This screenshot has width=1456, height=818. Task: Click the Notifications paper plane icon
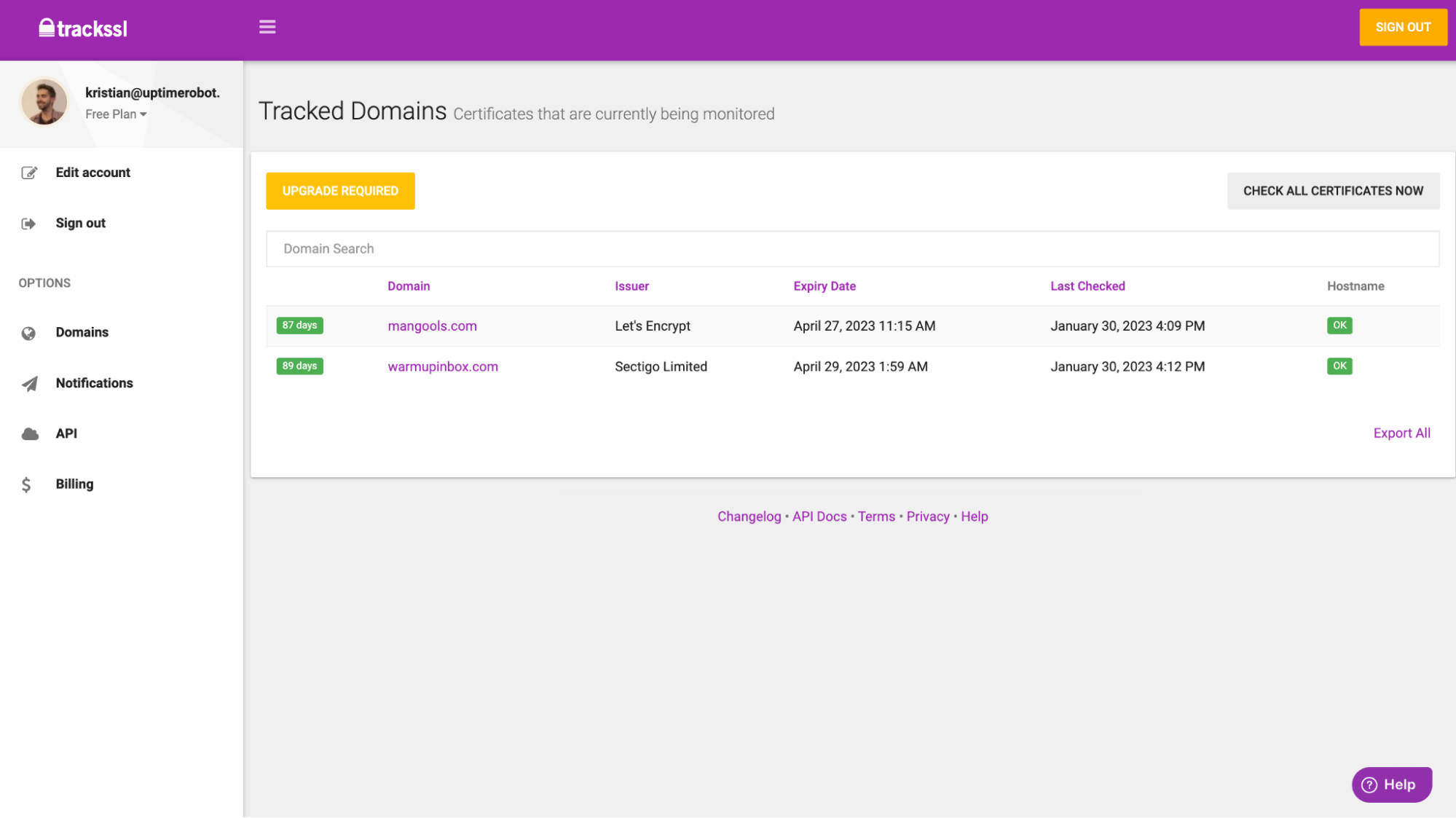(29, 384)
